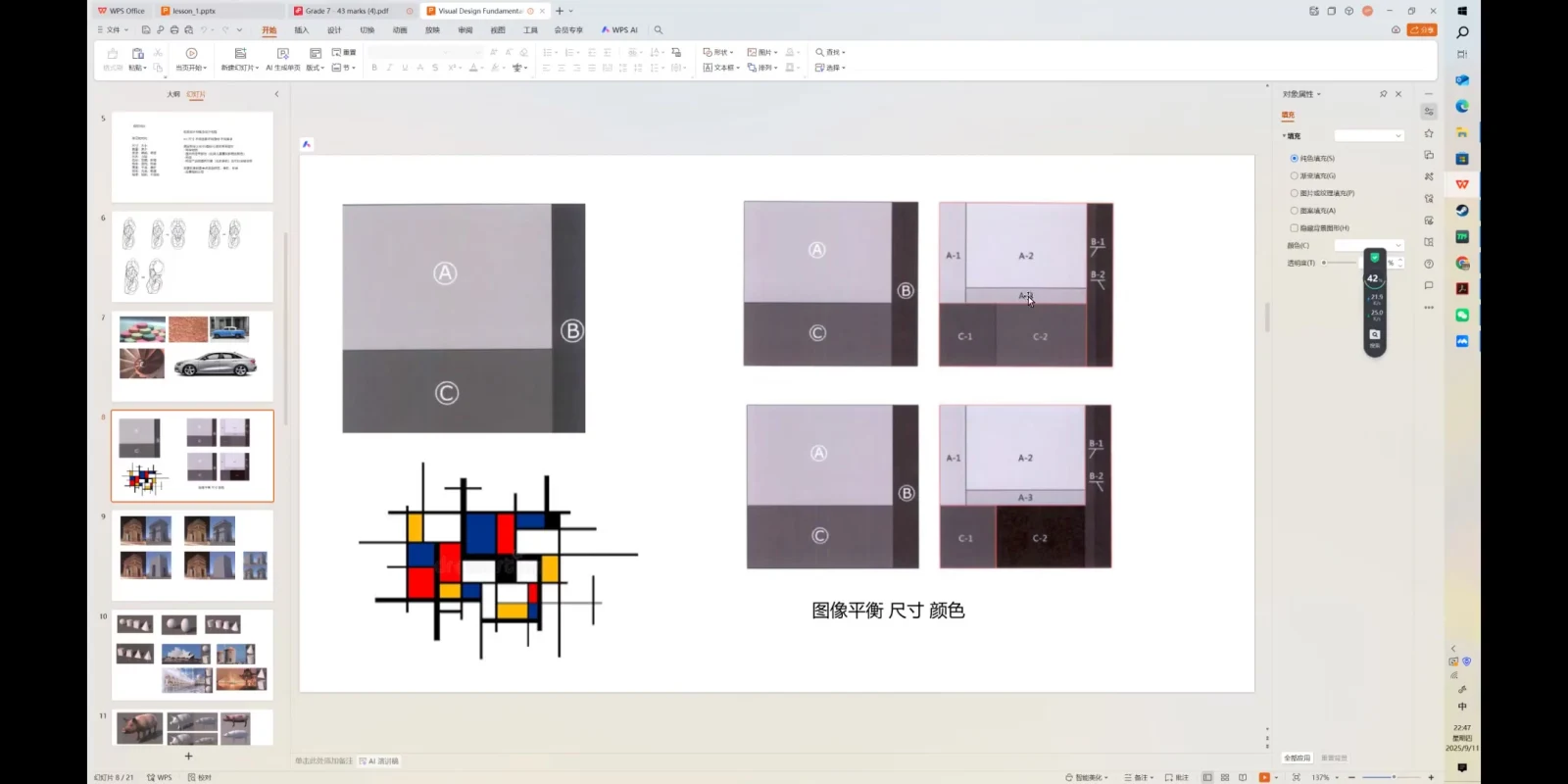Click the select button in the ribbon
1568x784 pixels.
830,68
